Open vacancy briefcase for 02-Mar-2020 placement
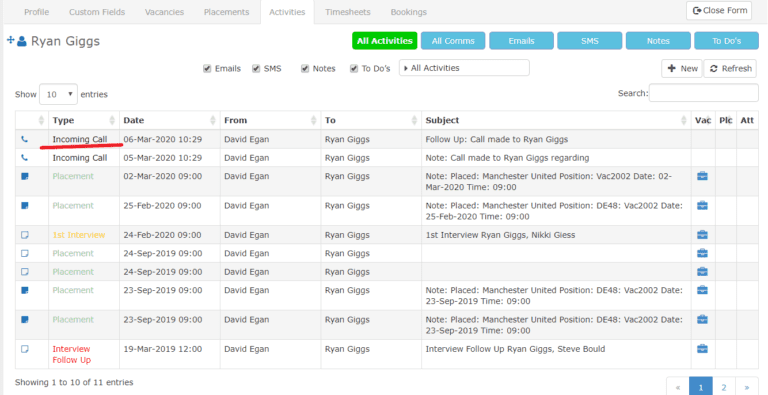768x395 pixels. click(702, 176)
